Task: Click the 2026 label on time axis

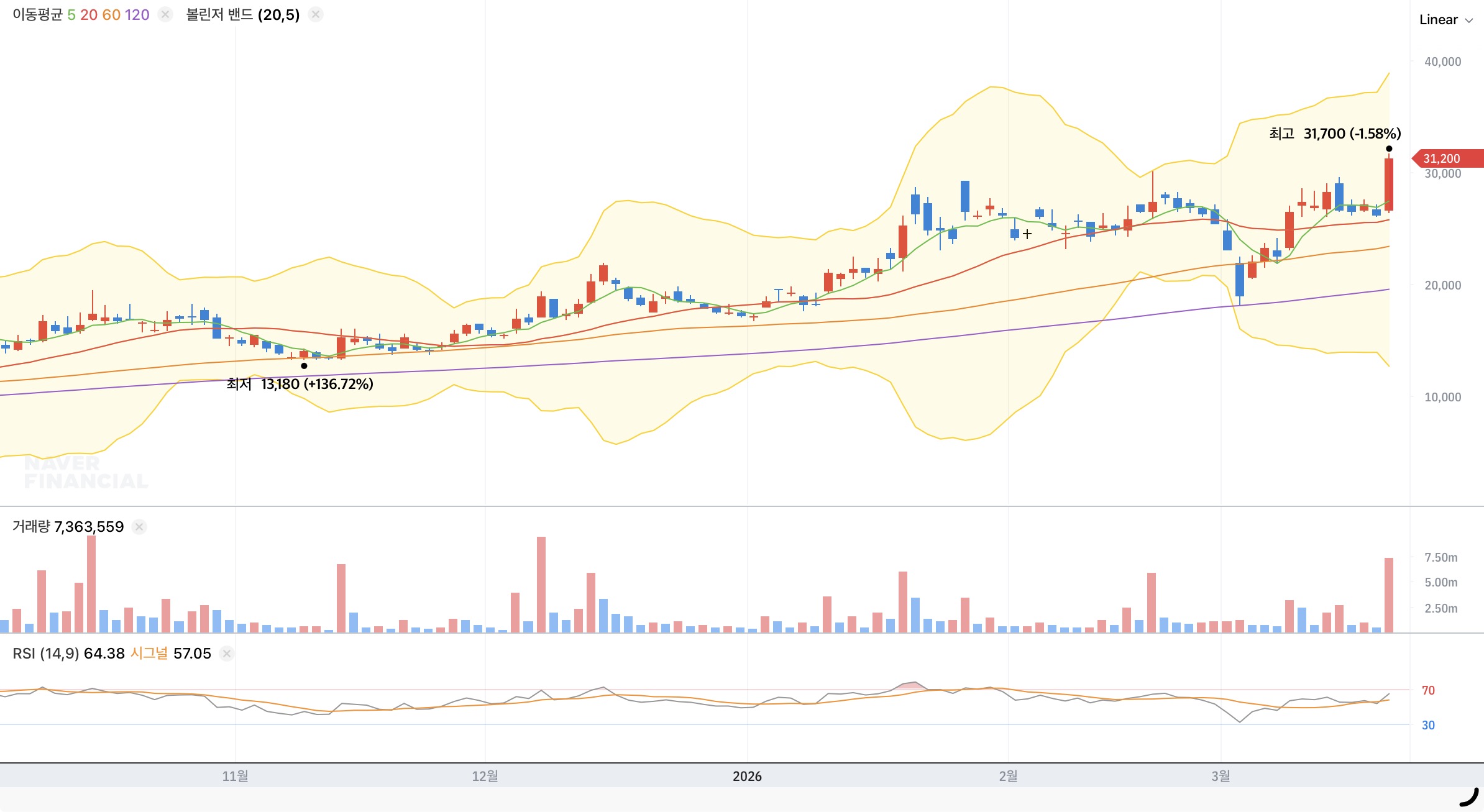Action: coord(747,776)
